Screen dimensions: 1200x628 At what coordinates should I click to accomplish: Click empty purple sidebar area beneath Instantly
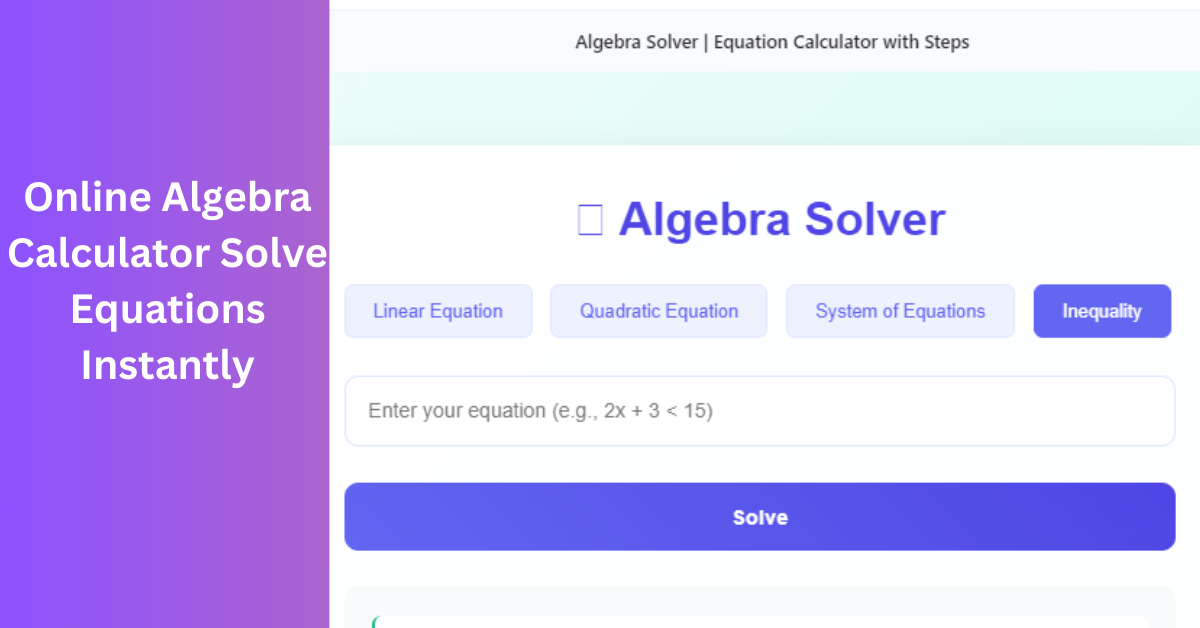(x=165, y=500)
